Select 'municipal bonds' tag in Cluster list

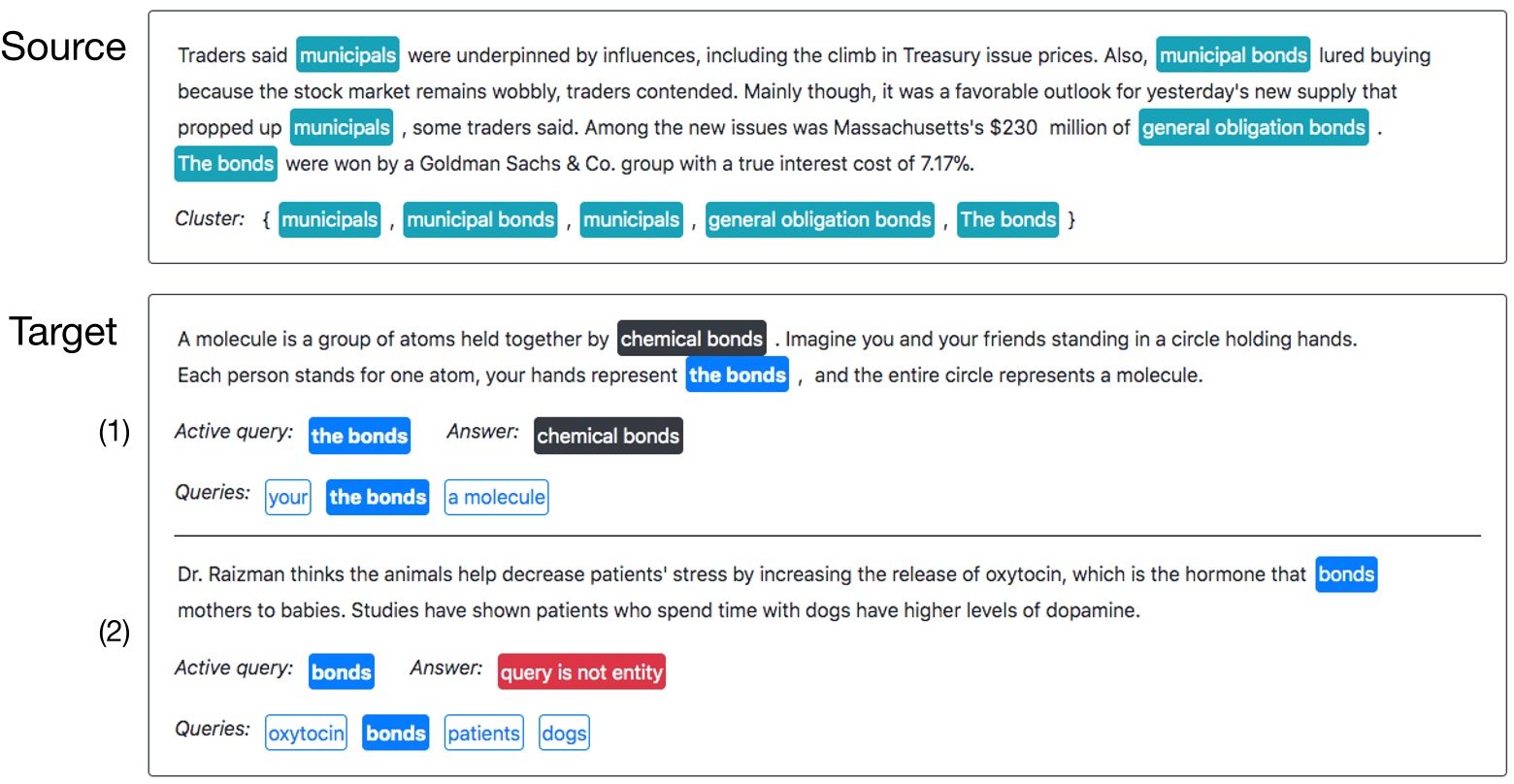pyautogui.click(x=480, y=220)
